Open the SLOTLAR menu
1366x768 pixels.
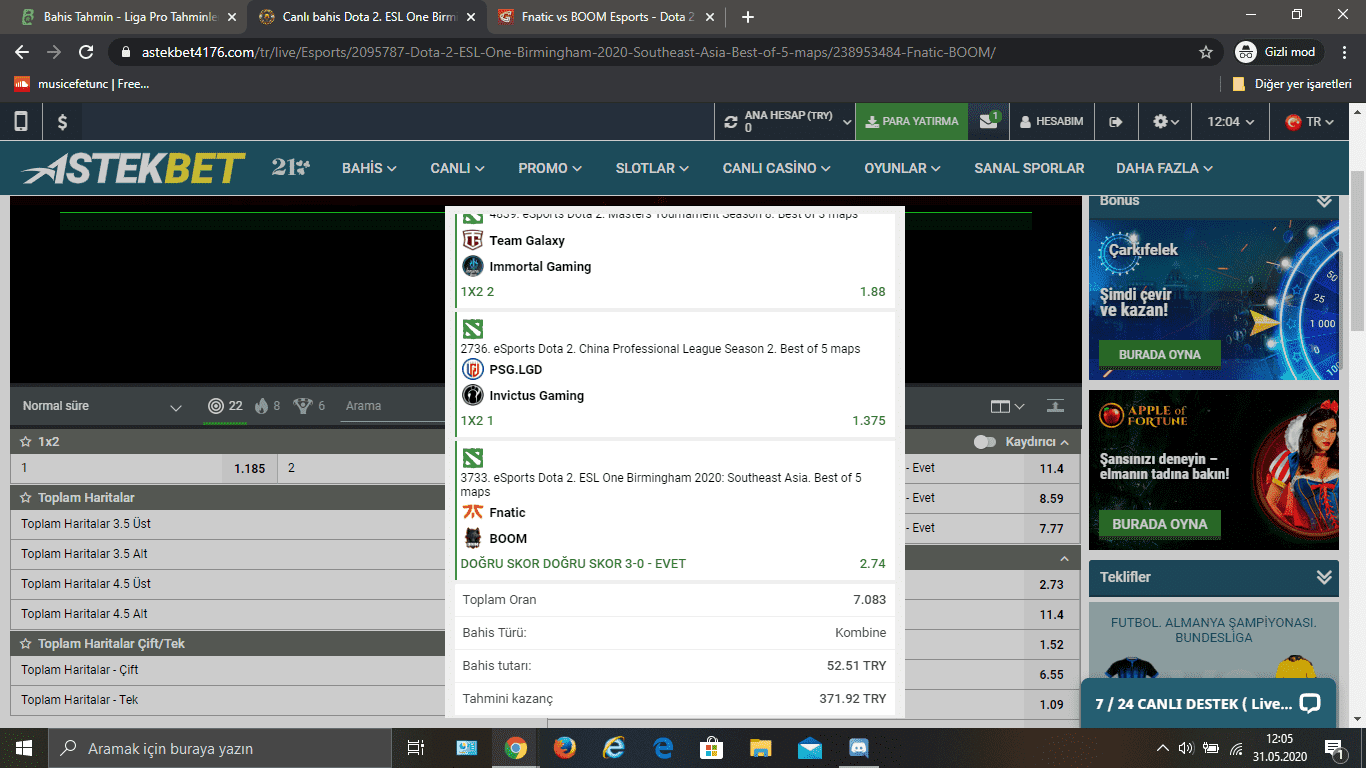coord(653,168)
